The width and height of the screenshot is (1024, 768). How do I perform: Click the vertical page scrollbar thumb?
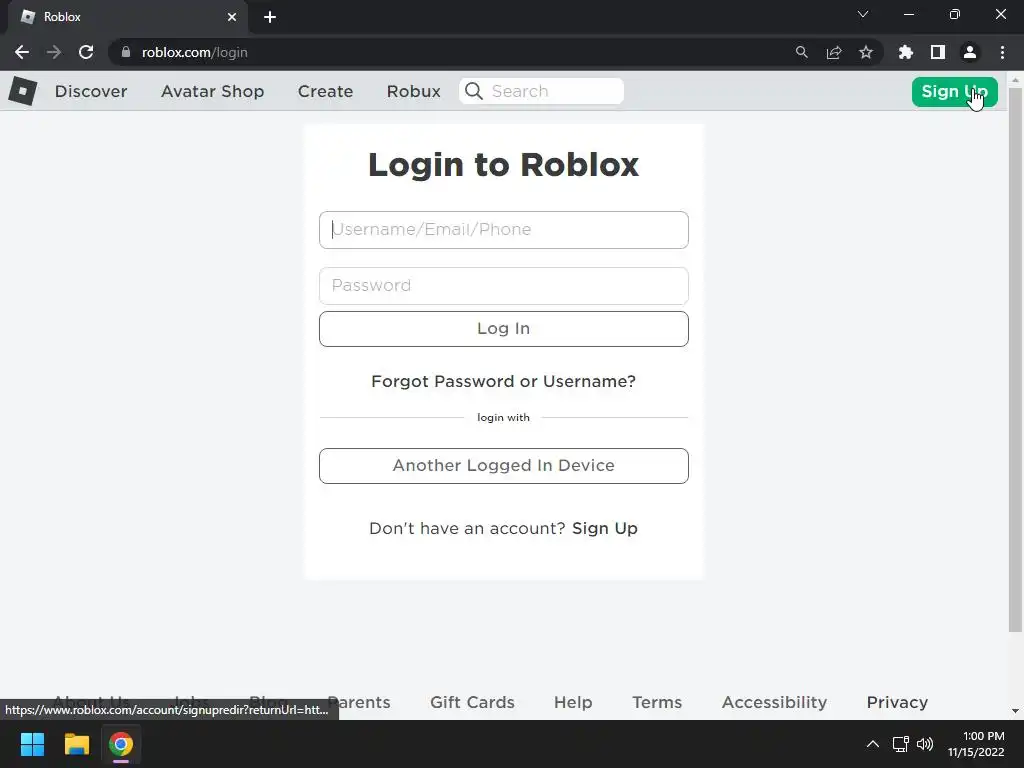pos(1015,360)
